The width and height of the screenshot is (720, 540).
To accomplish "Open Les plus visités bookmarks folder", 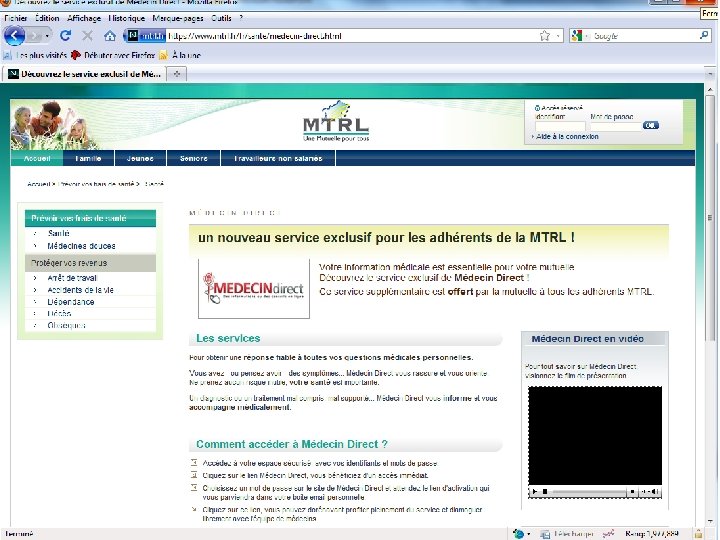I will coord(36,55).
